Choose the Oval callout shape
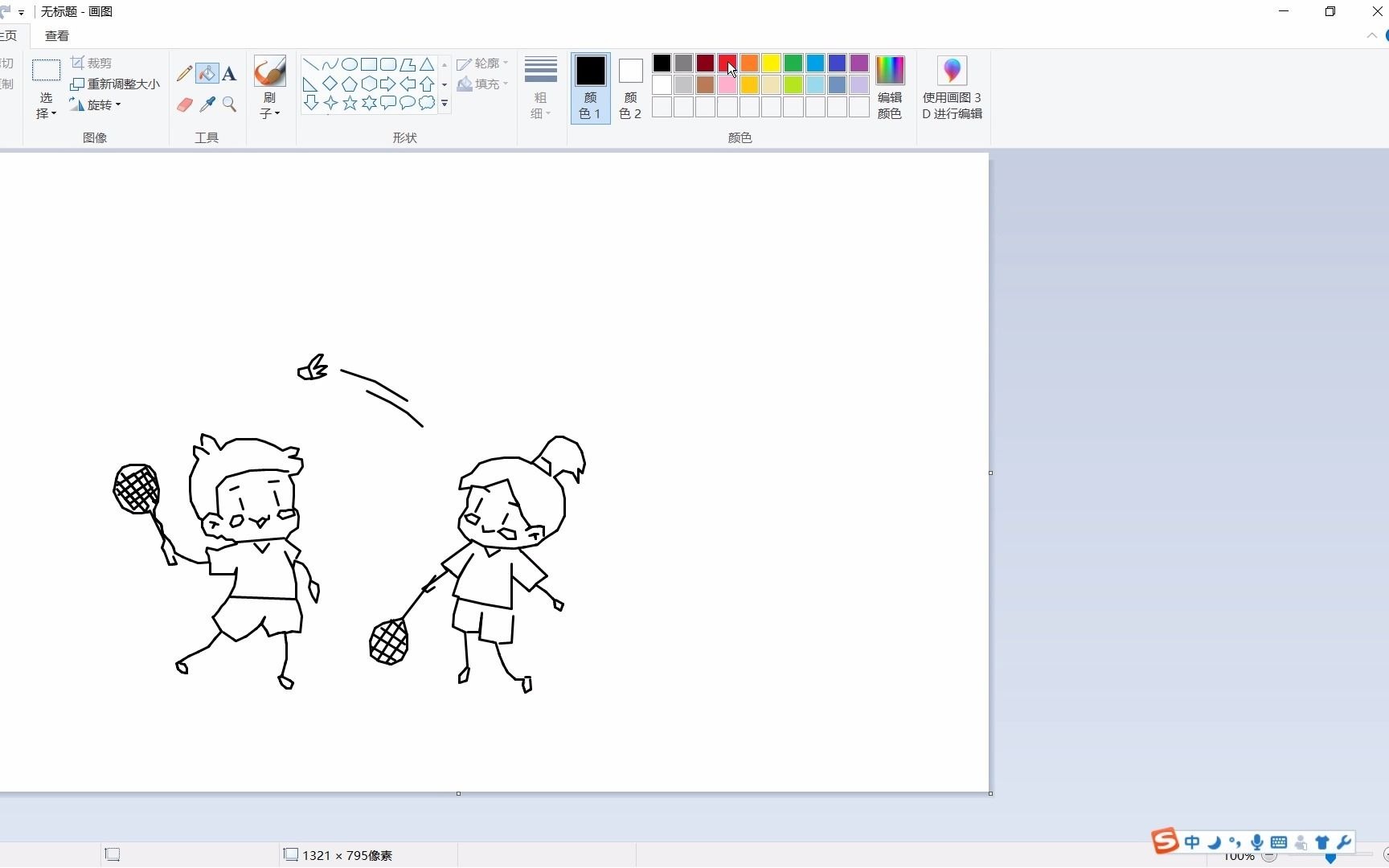1389x868 pixels. click(x=408, y=103)
